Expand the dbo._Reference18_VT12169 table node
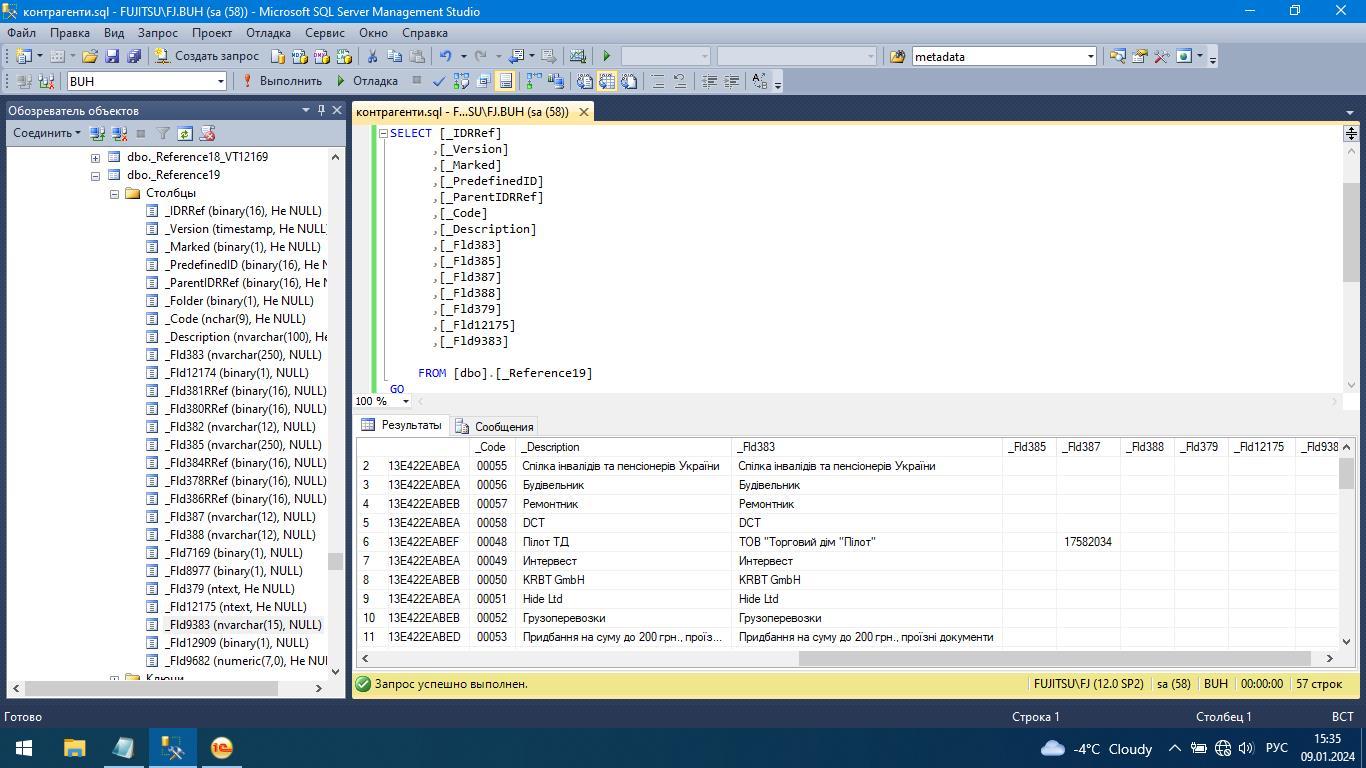Viewport: 1366px width, 768px height. [x=95, y=157]
